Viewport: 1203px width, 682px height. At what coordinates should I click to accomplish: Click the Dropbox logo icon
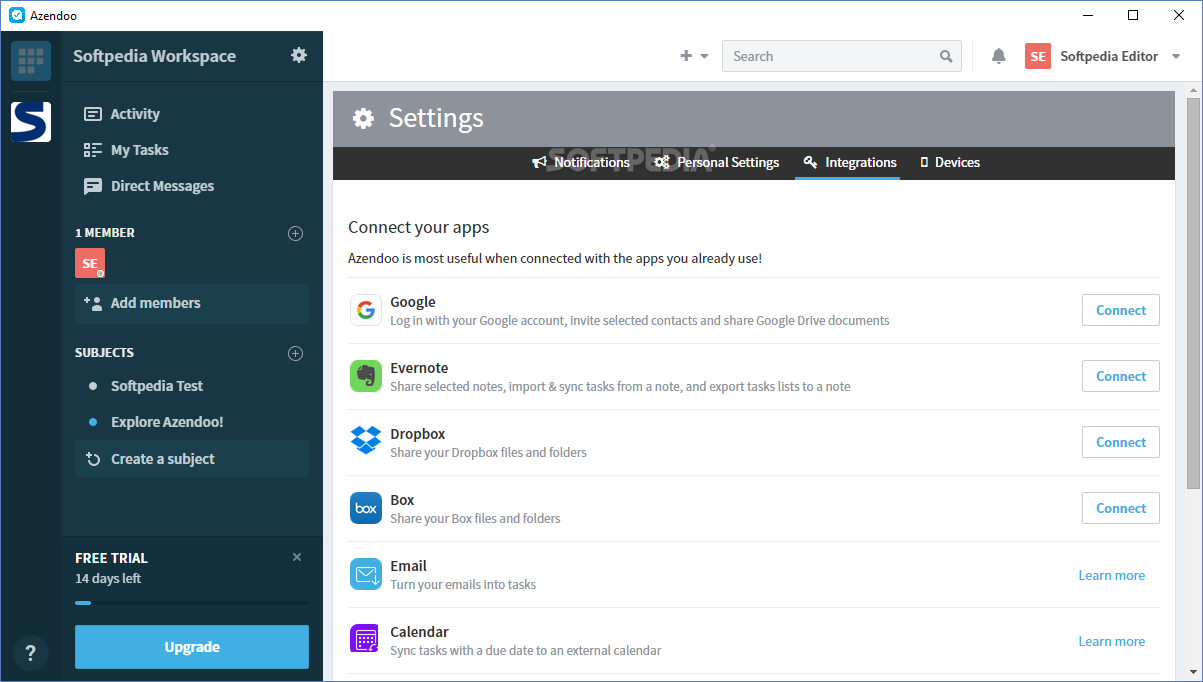click(366, 442)
